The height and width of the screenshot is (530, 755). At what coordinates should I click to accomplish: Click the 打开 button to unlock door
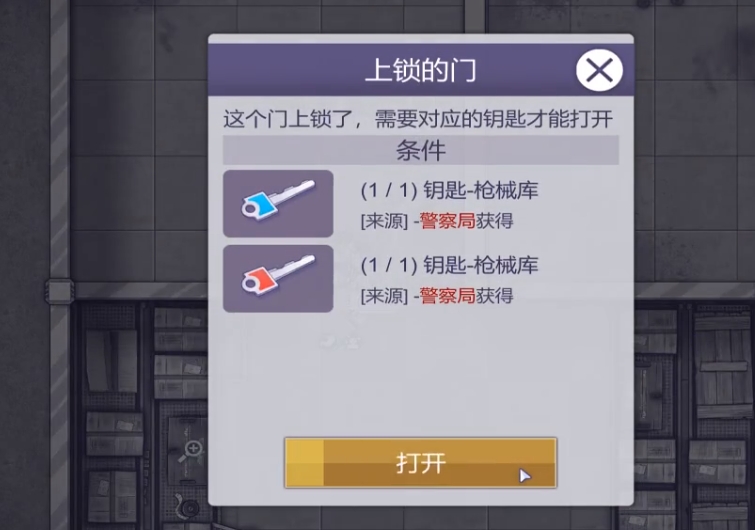pyautogui.click(x=420, y=463)
